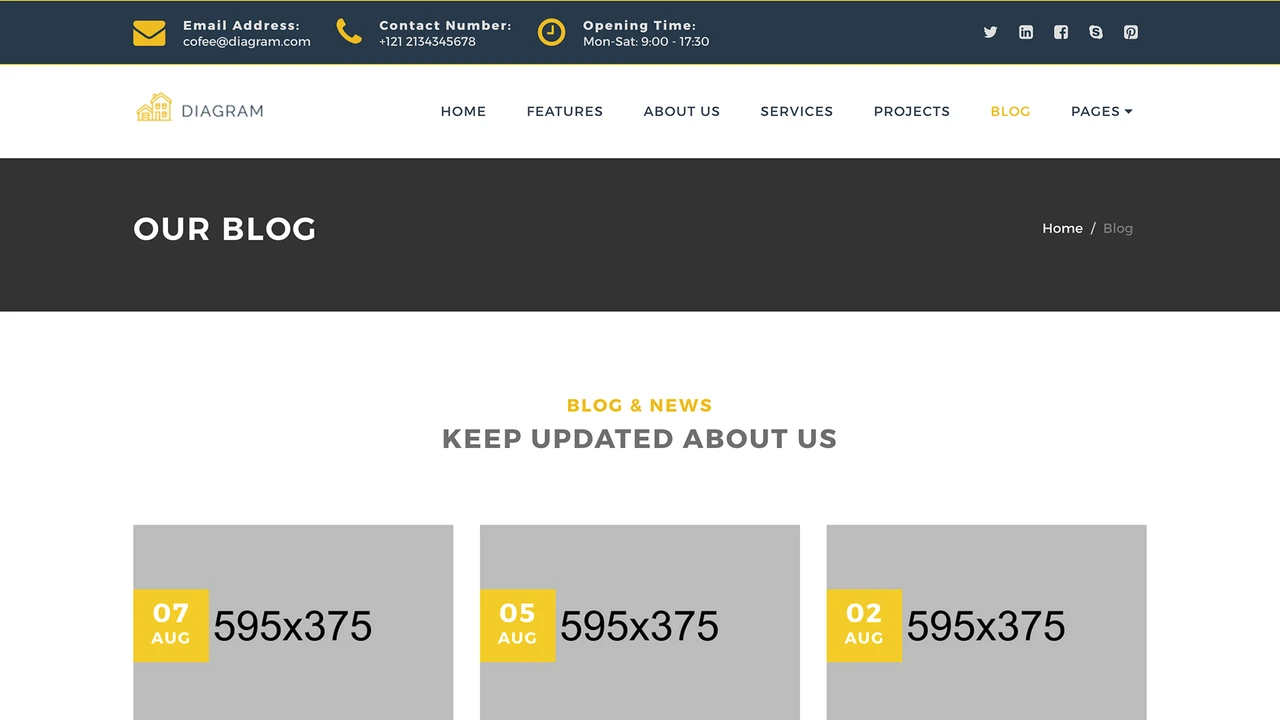1280x720 pixels.
Task: Go to the Home menu item
Action: coord(463,111)
